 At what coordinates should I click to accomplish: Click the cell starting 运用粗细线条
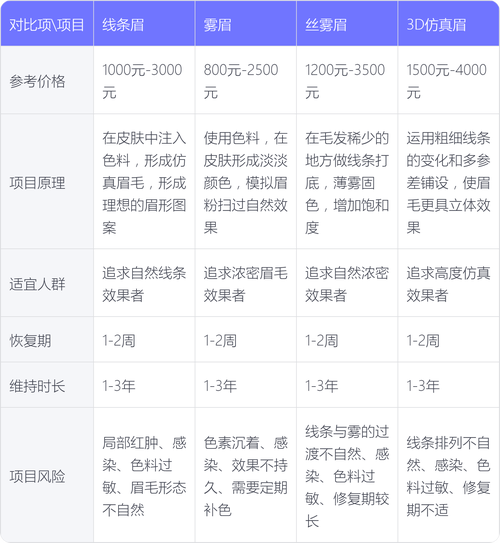pyautogui.click(x=449, y=181)
